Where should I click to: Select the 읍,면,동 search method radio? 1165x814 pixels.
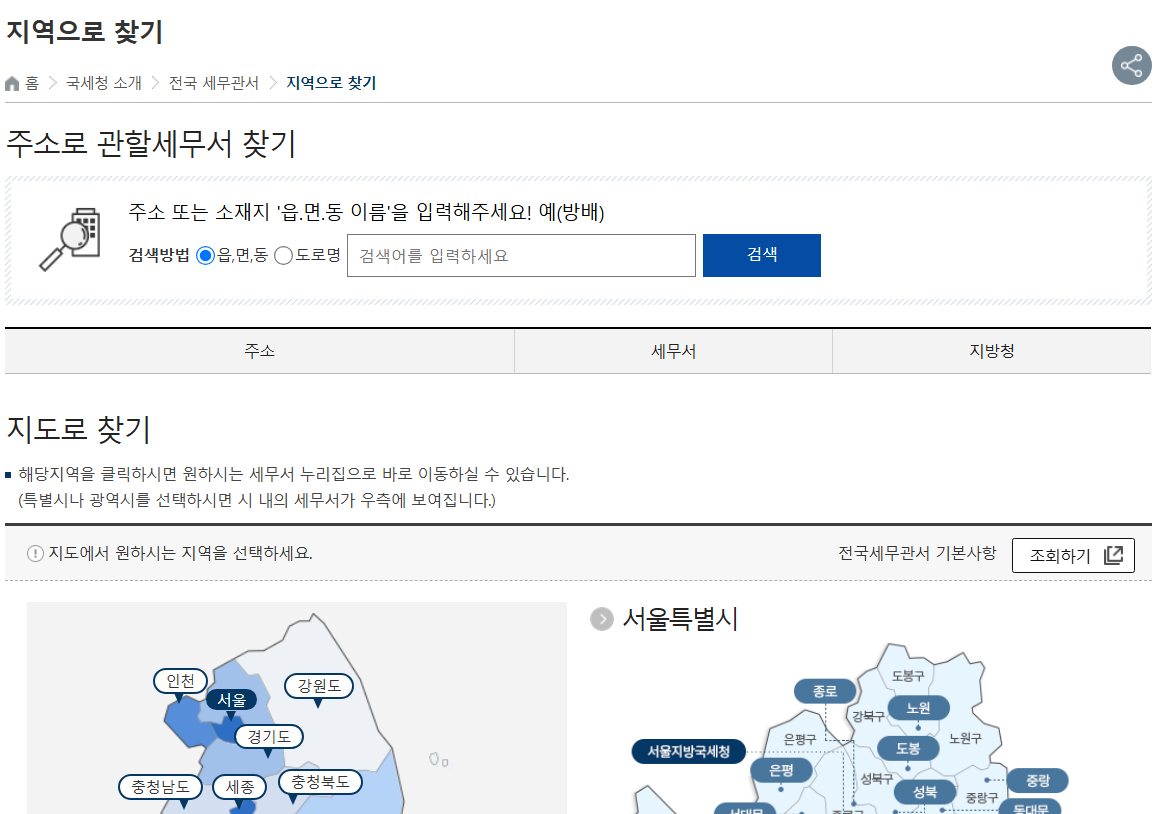(x=205, y=255)
